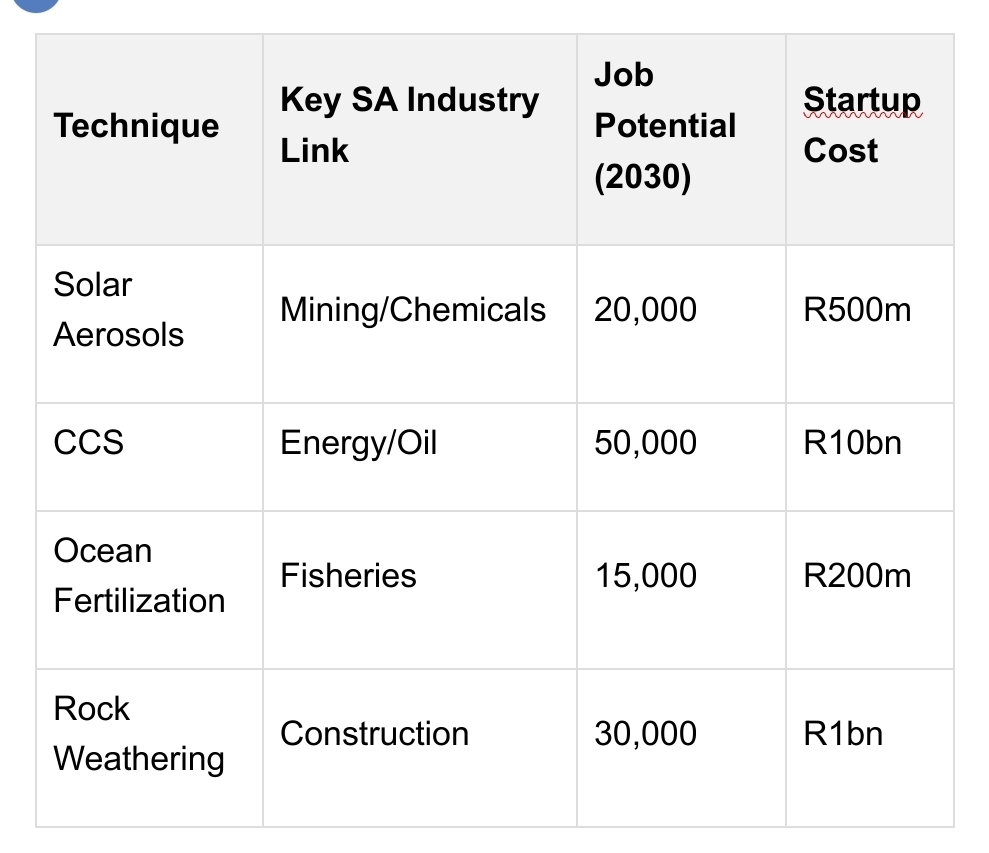
Task: Click the R1bn startup cost cell
Action: (843, 734)
